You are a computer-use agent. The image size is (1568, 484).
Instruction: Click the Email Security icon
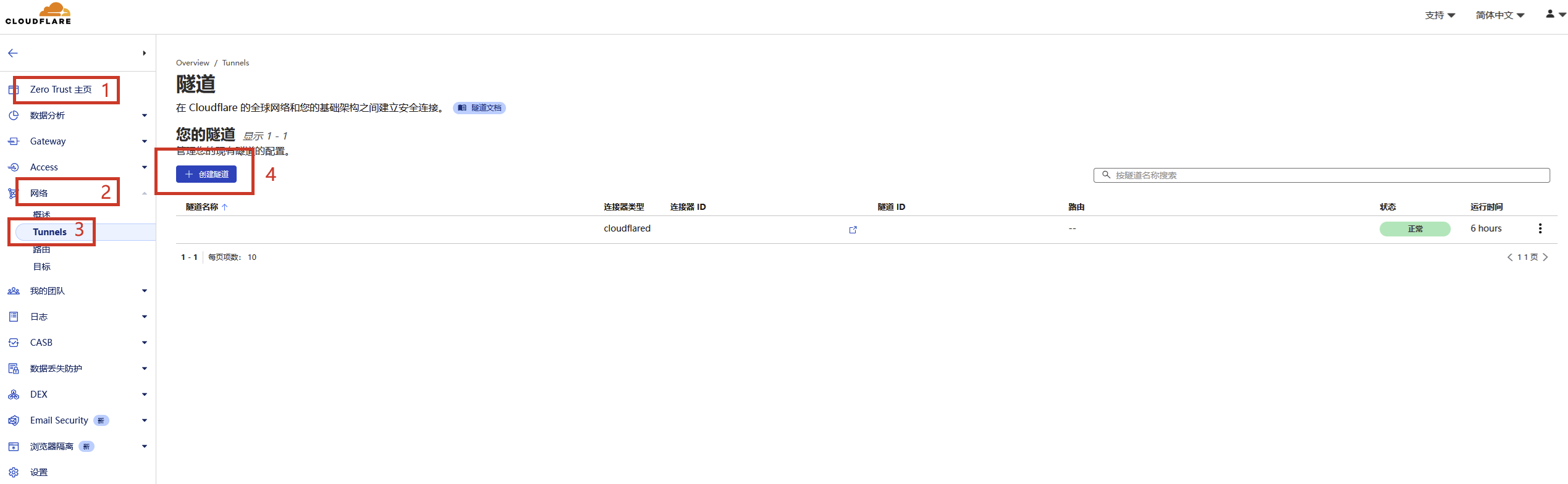pyautogui.click(x=14, y=420)
